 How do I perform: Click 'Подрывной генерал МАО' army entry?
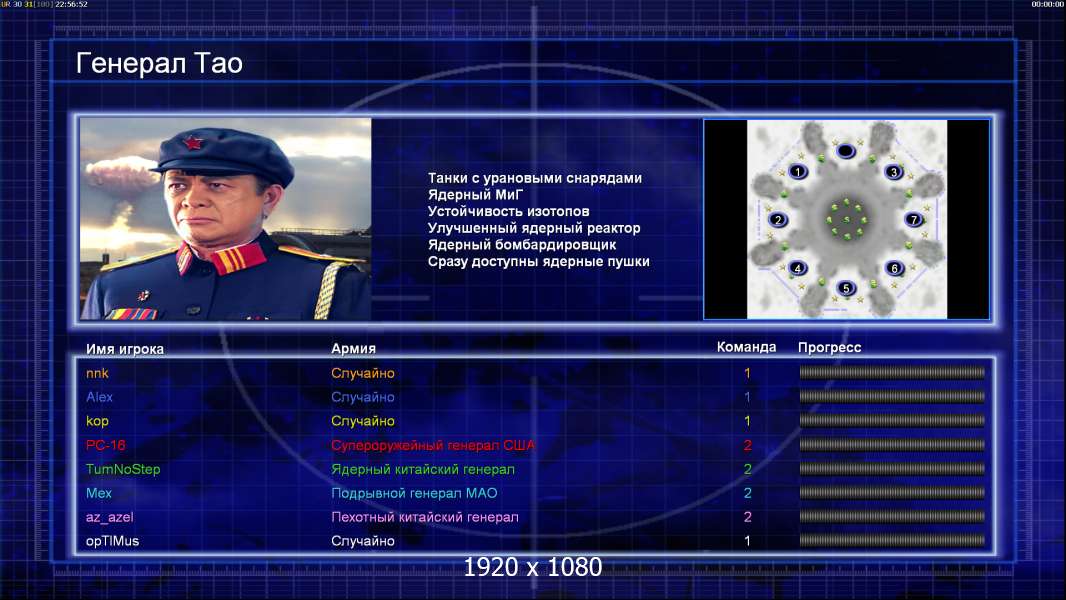pos(414,493)
